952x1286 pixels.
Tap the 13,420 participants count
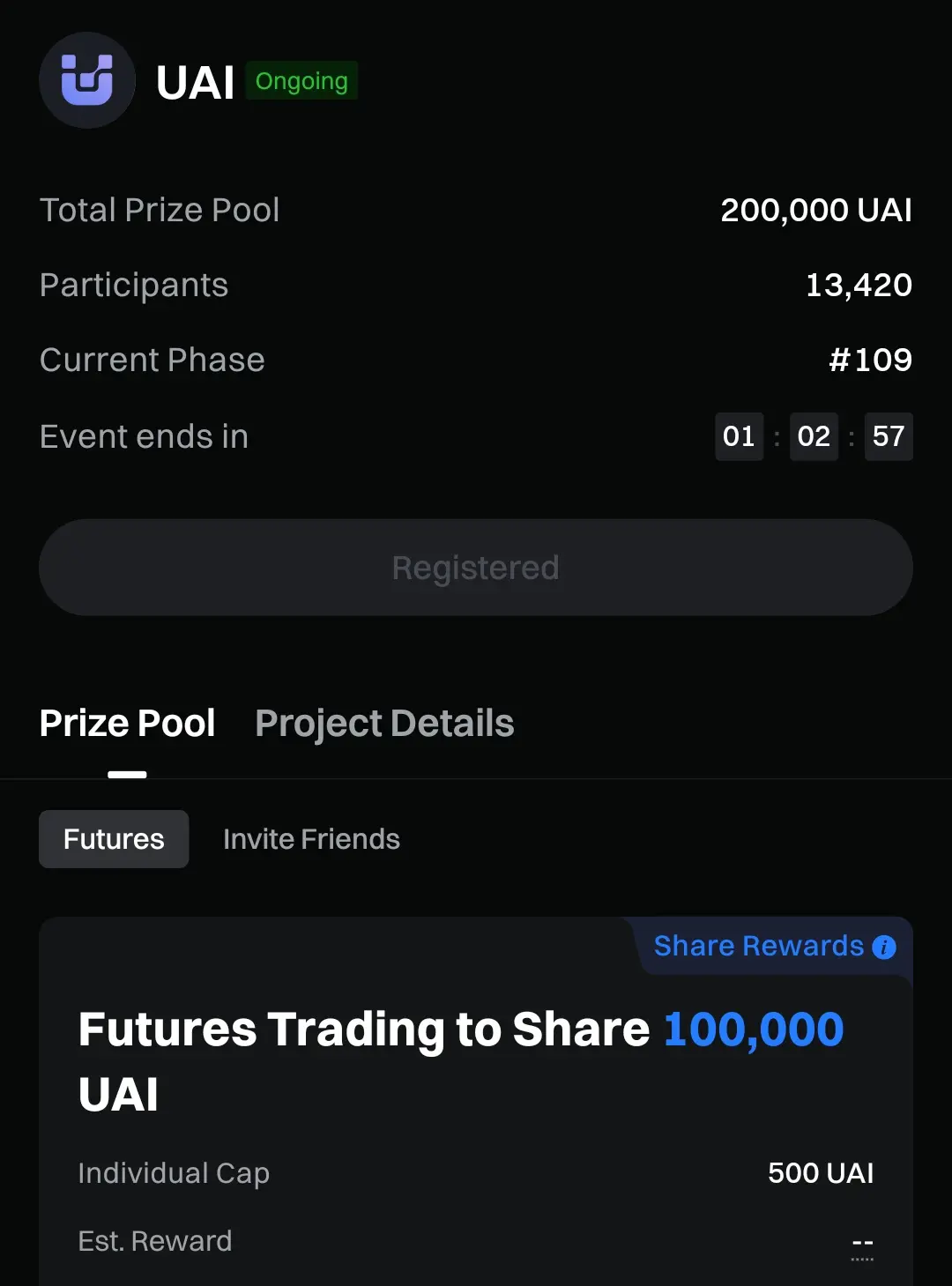[x=859, y=286]
